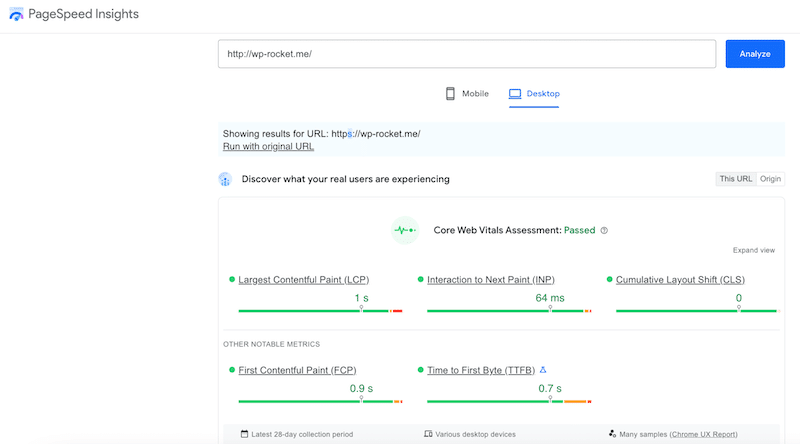Click the Analyze button
The width and height of the screenshot is (800, 444).
pyautogui.click(x=755, y=54)
